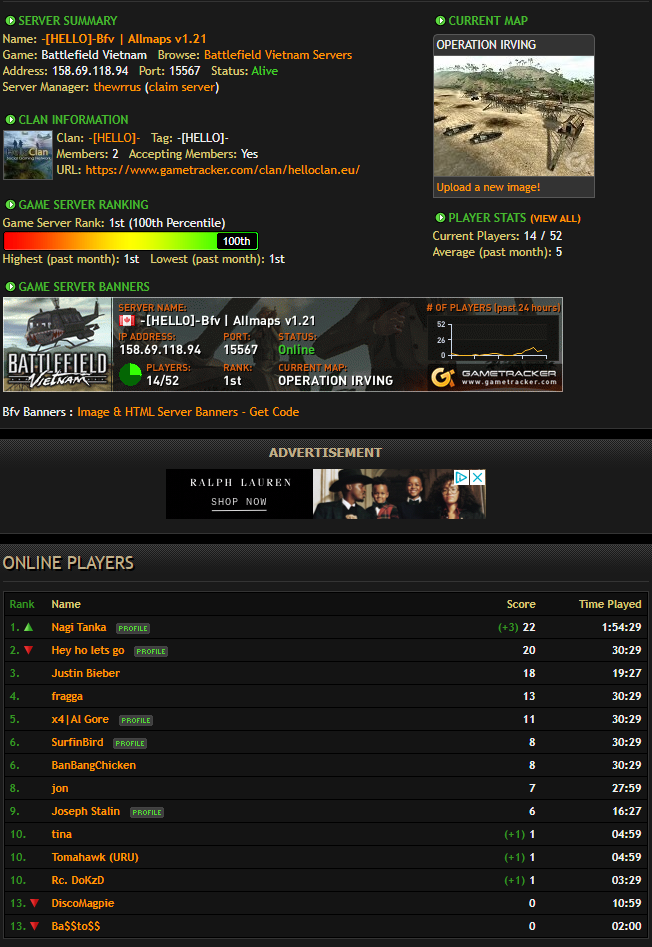
Task: Click the 158.69.118.94 address in Server Summary
Action: (x=90, y=71)
